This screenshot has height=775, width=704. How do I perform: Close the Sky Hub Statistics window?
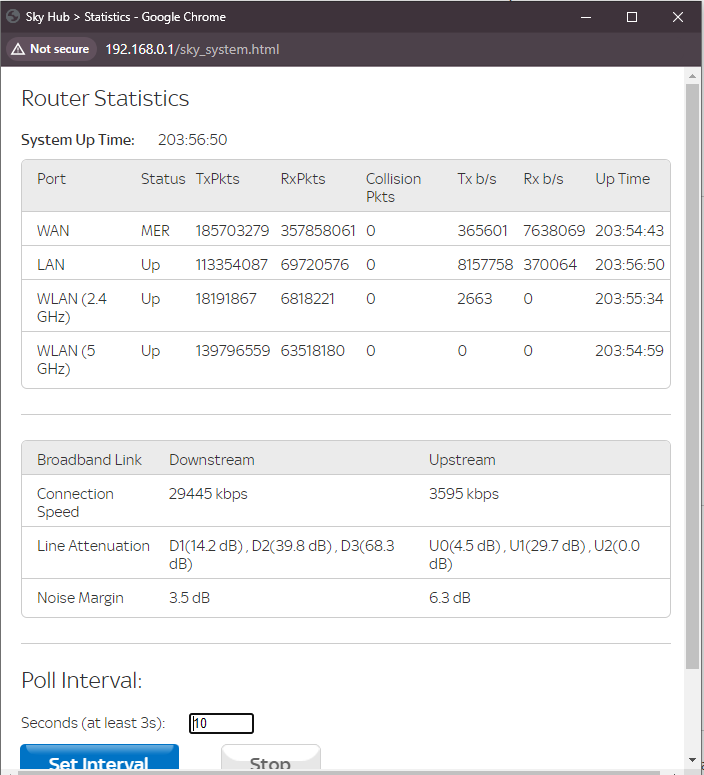tap(679, 17)
